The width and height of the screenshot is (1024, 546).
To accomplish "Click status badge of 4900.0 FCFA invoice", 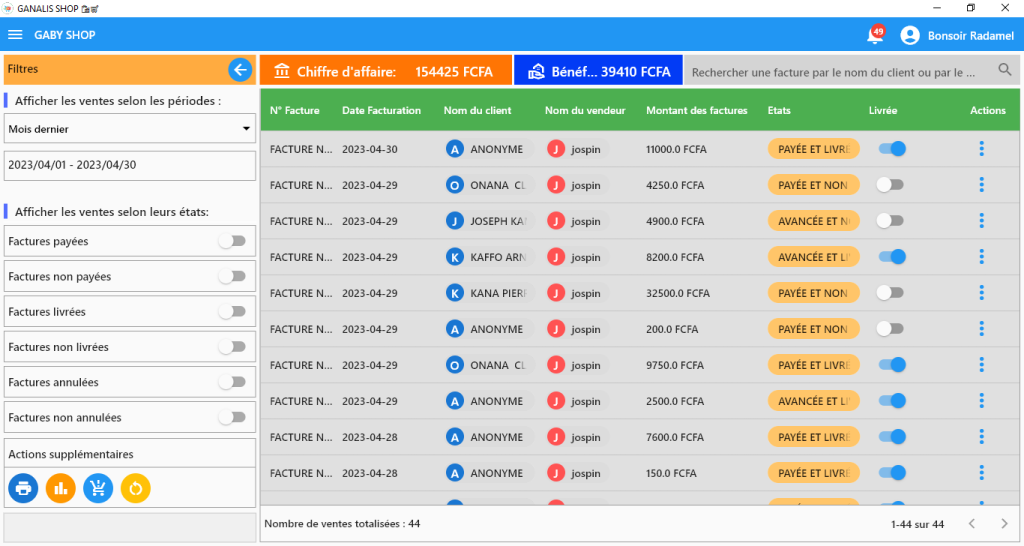I will click(x=814, y=221).
